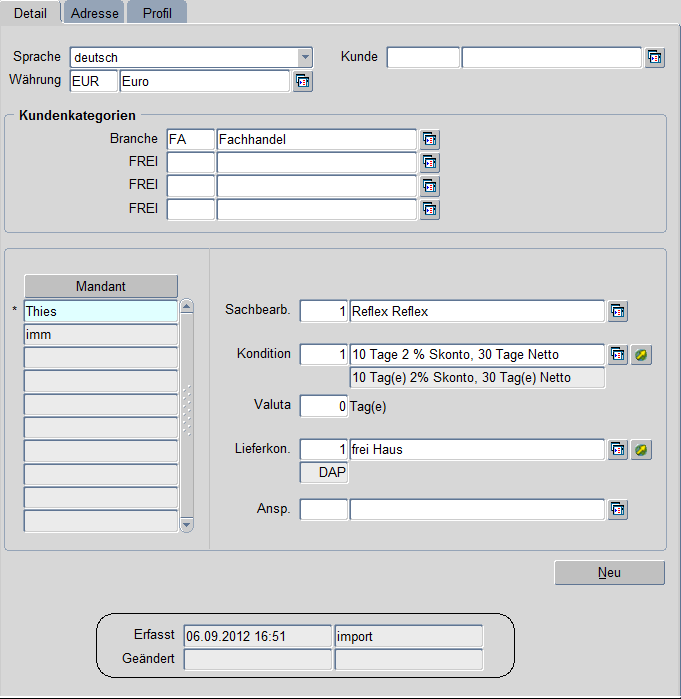The height and width of the screenshot is (699, 681).
Task: Open lookup list icon for Kondition field
Action: [x=618, y=355]
